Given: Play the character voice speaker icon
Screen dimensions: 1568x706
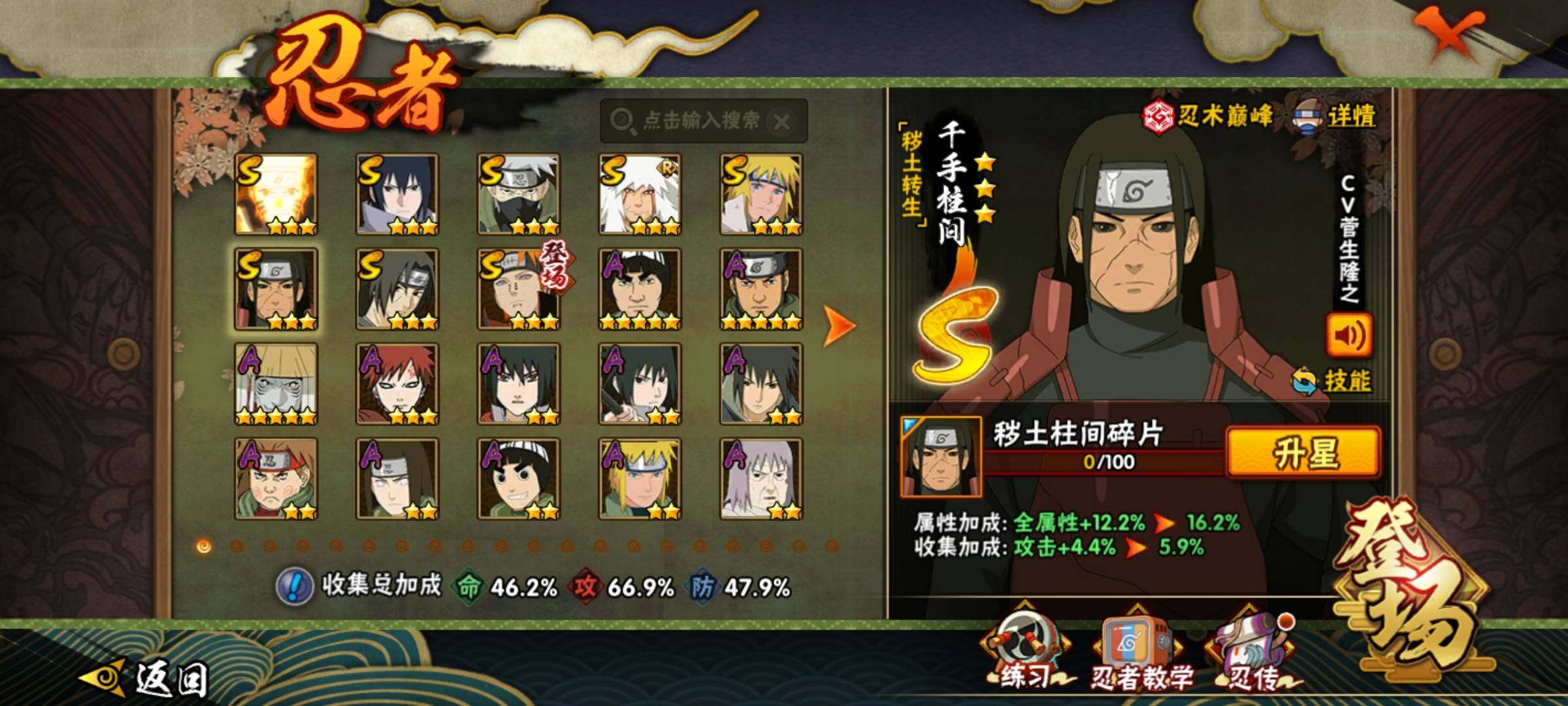Looking at the screenshot, I should [1348, 335].
